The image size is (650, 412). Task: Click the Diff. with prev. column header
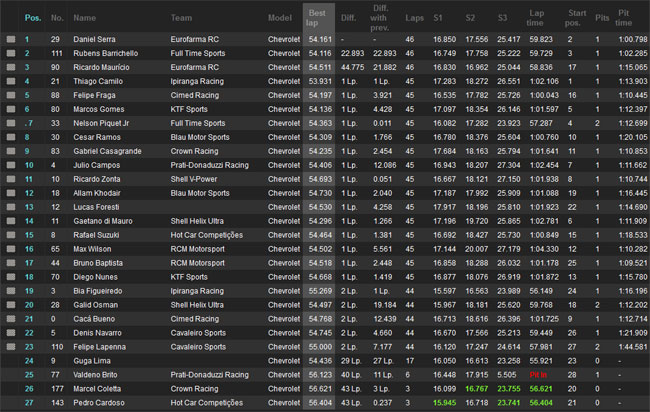click(380, 18)
